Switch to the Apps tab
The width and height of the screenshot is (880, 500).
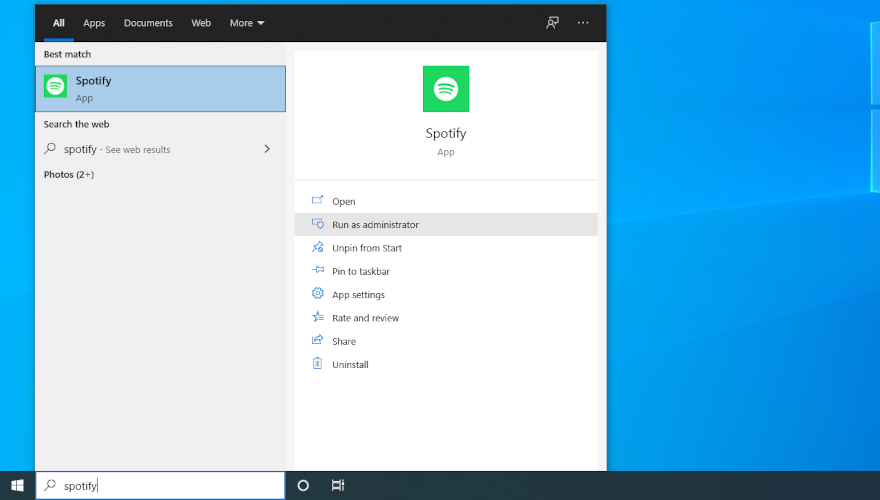[94, 23]
